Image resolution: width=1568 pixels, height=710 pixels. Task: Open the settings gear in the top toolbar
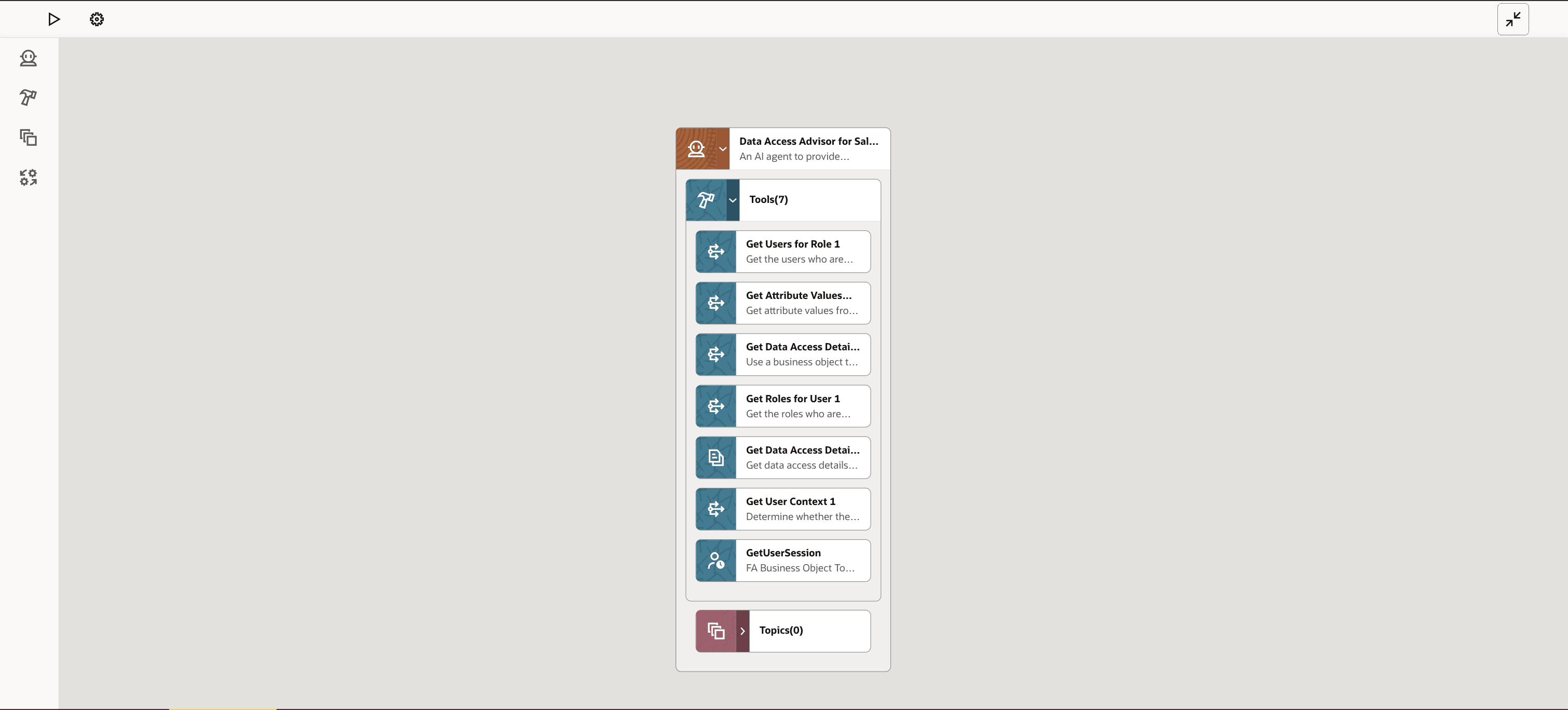96,19
